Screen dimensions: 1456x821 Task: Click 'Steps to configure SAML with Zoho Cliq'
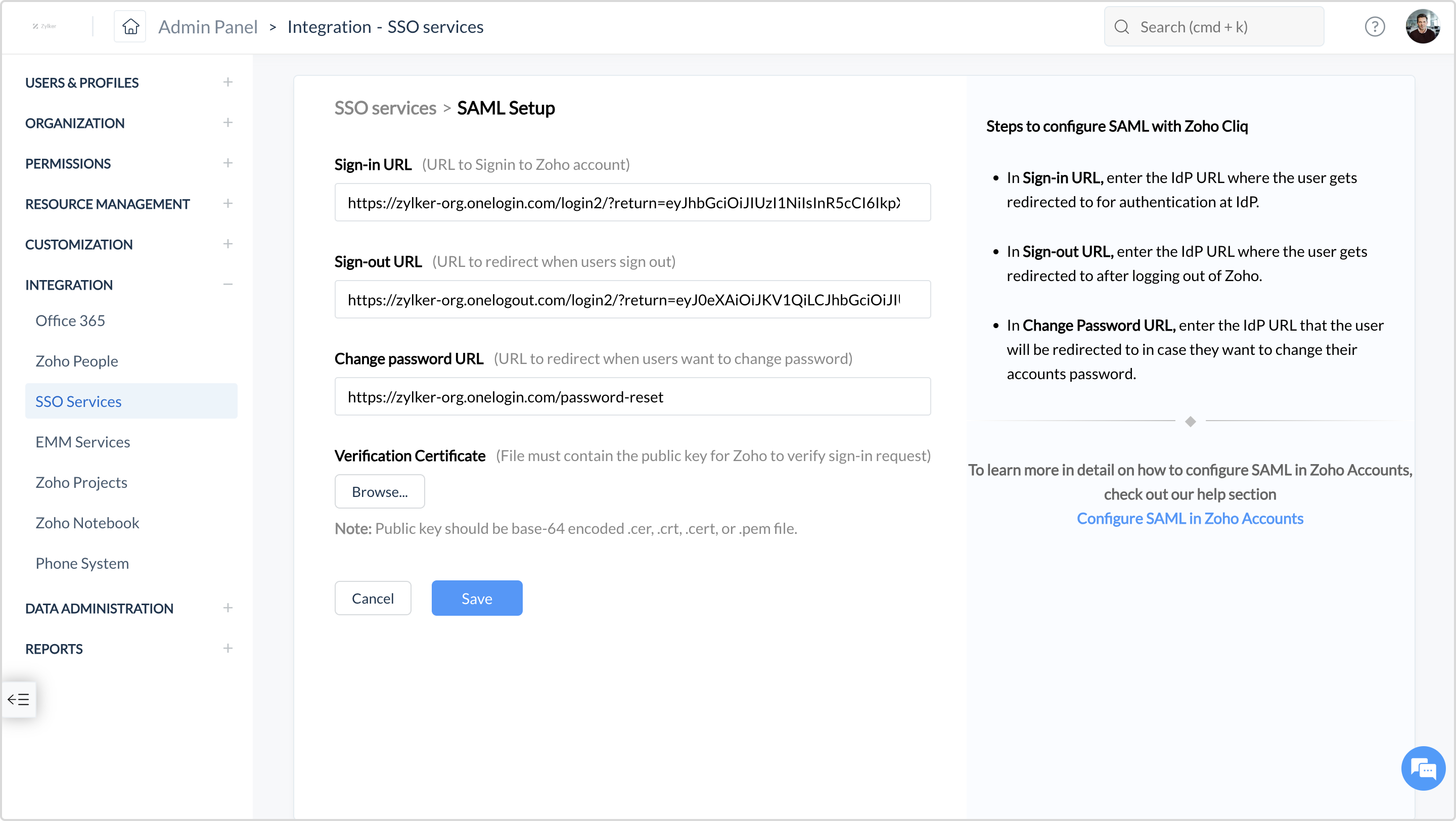1117,126
